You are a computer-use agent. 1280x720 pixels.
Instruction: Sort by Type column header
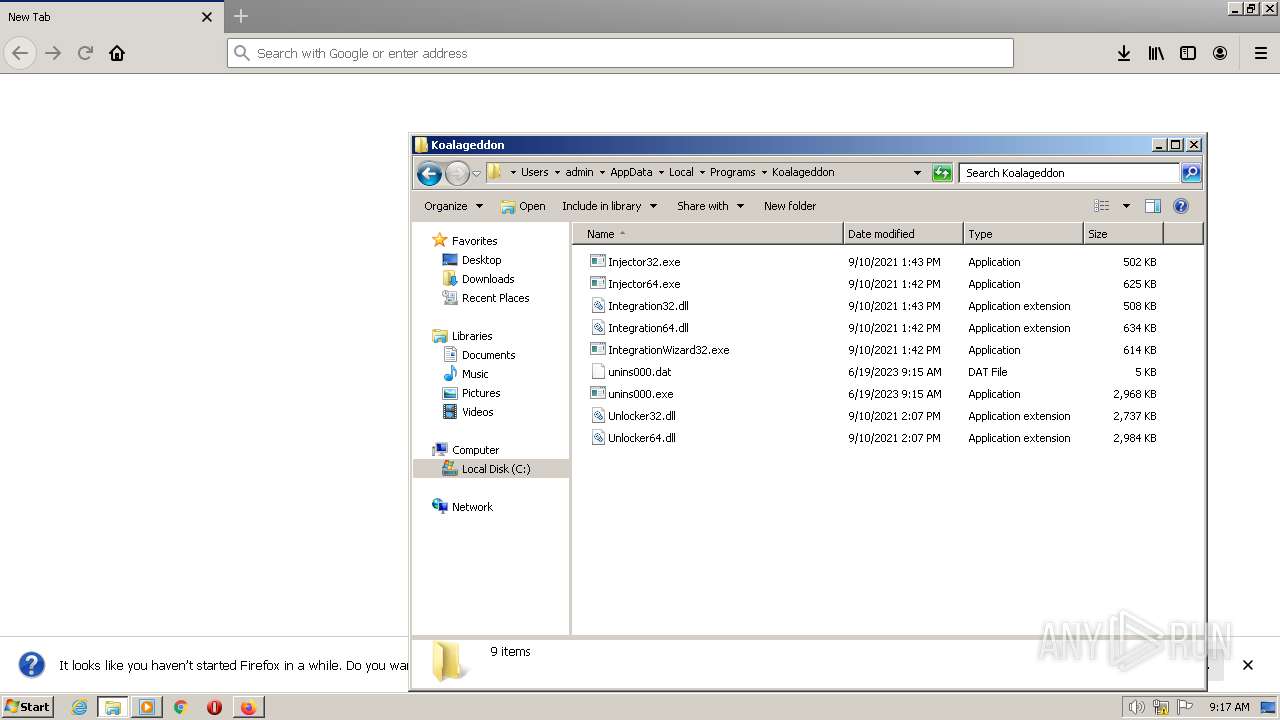click(x=1024, y=234)
